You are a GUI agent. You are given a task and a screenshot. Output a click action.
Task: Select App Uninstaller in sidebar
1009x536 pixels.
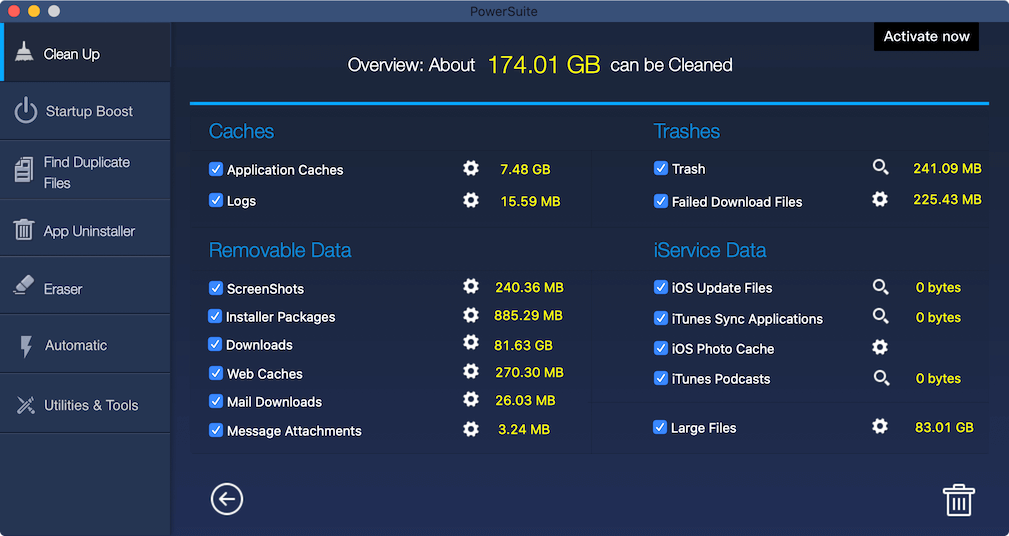(x=85, y=230)
